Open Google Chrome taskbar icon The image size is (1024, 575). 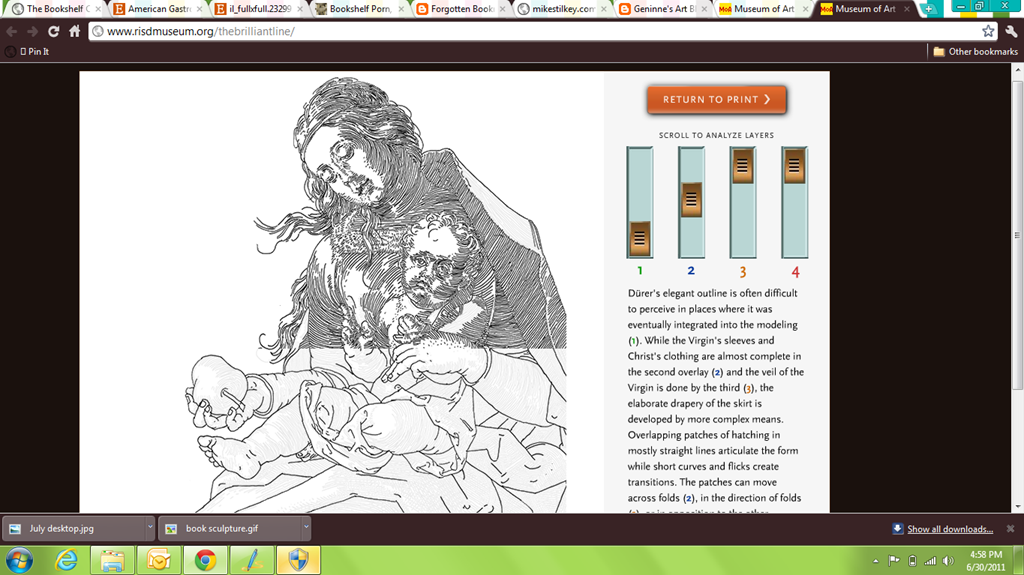pyautogui.click(x=205, y=560)
